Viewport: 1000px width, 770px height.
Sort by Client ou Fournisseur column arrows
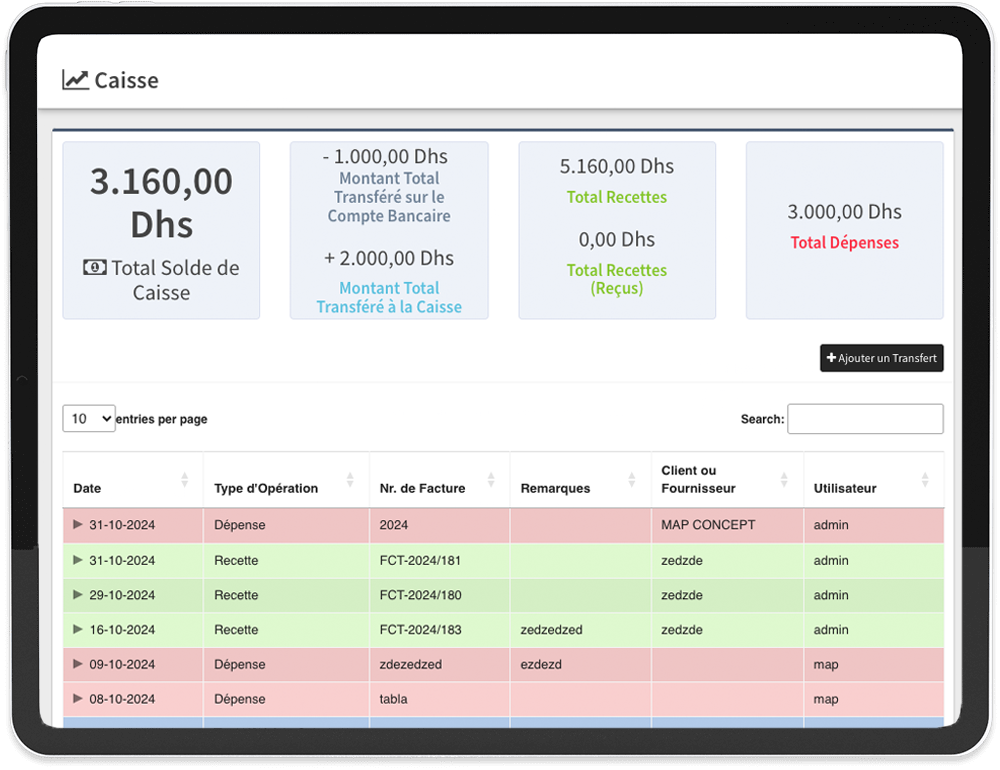pos(785,480)
